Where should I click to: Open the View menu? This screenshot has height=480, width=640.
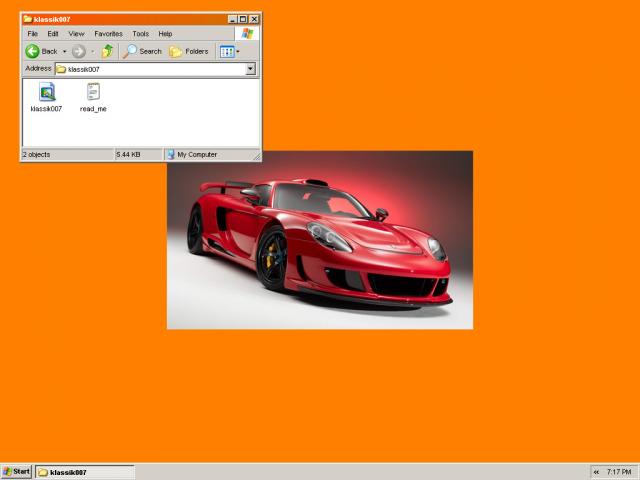point(76,34)
